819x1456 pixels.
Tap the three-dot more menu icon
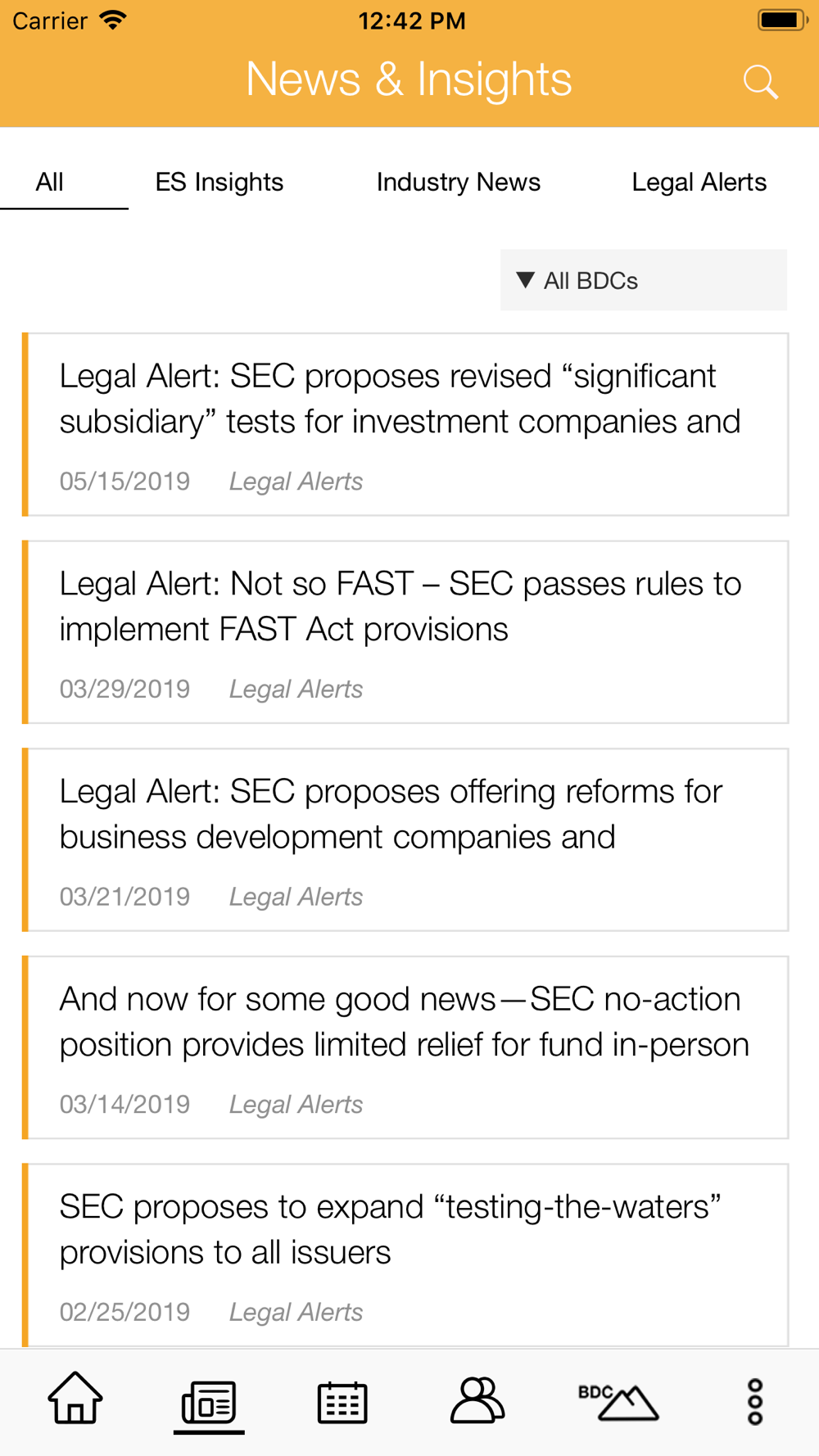pyautogui.click(x=755, y=1402)
